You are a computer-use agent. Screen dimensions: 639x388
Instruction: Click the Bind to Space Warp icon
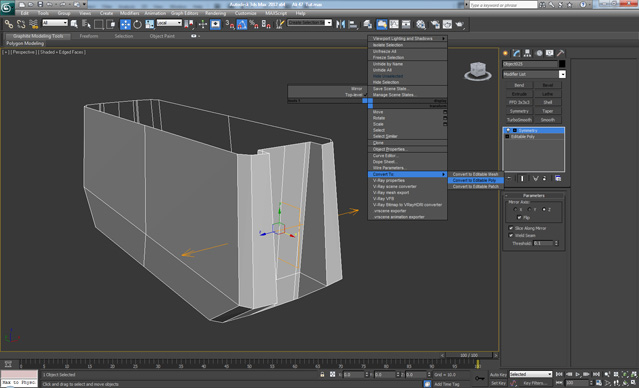tap(33, 24)
